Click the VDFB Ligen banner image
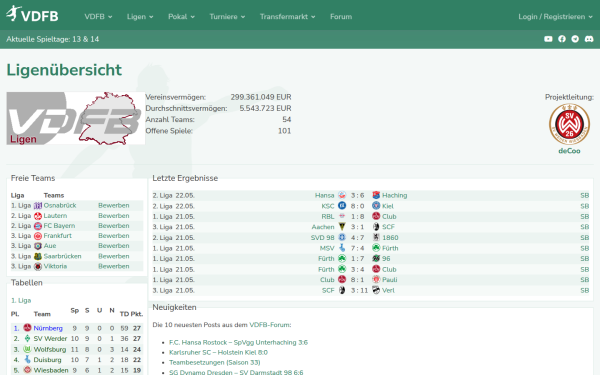Screen dimensions: 600x375 click(x=75, y=118)
